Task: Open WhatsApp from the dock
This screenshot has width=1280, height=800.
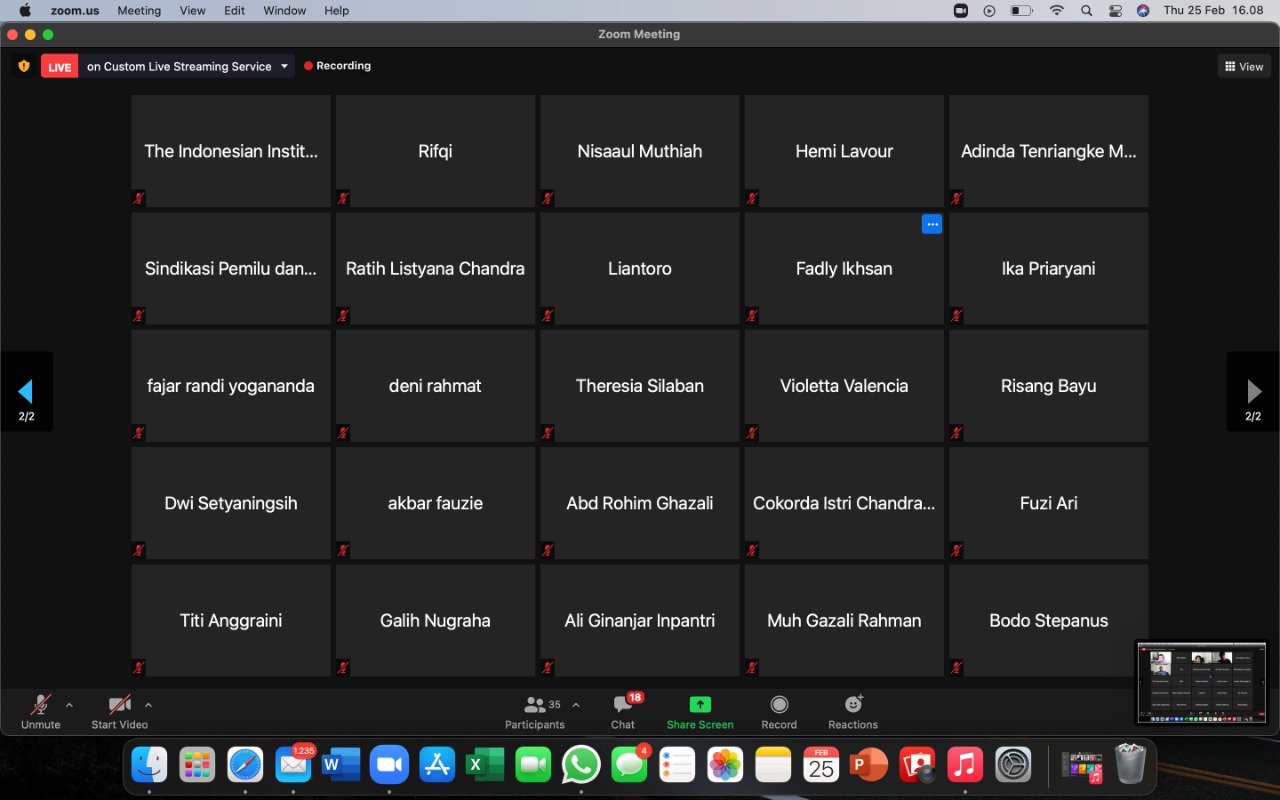Action: (x=581, y=766)
